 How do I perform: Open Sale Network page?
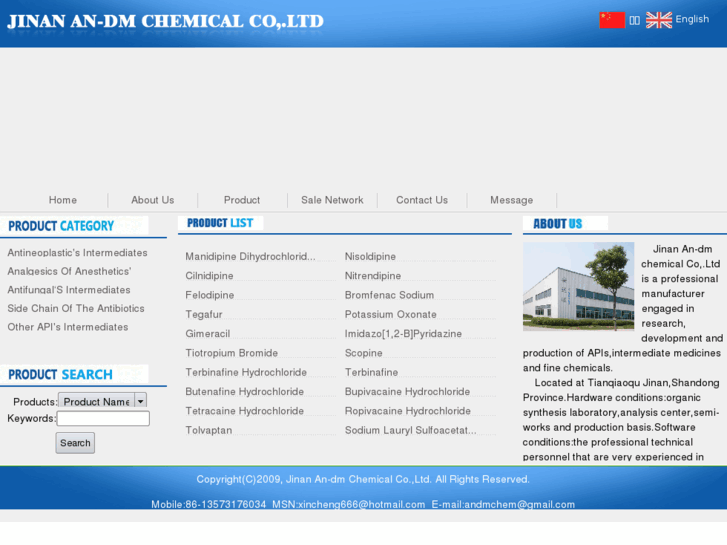pyautogui.click(x=332, y=200)
